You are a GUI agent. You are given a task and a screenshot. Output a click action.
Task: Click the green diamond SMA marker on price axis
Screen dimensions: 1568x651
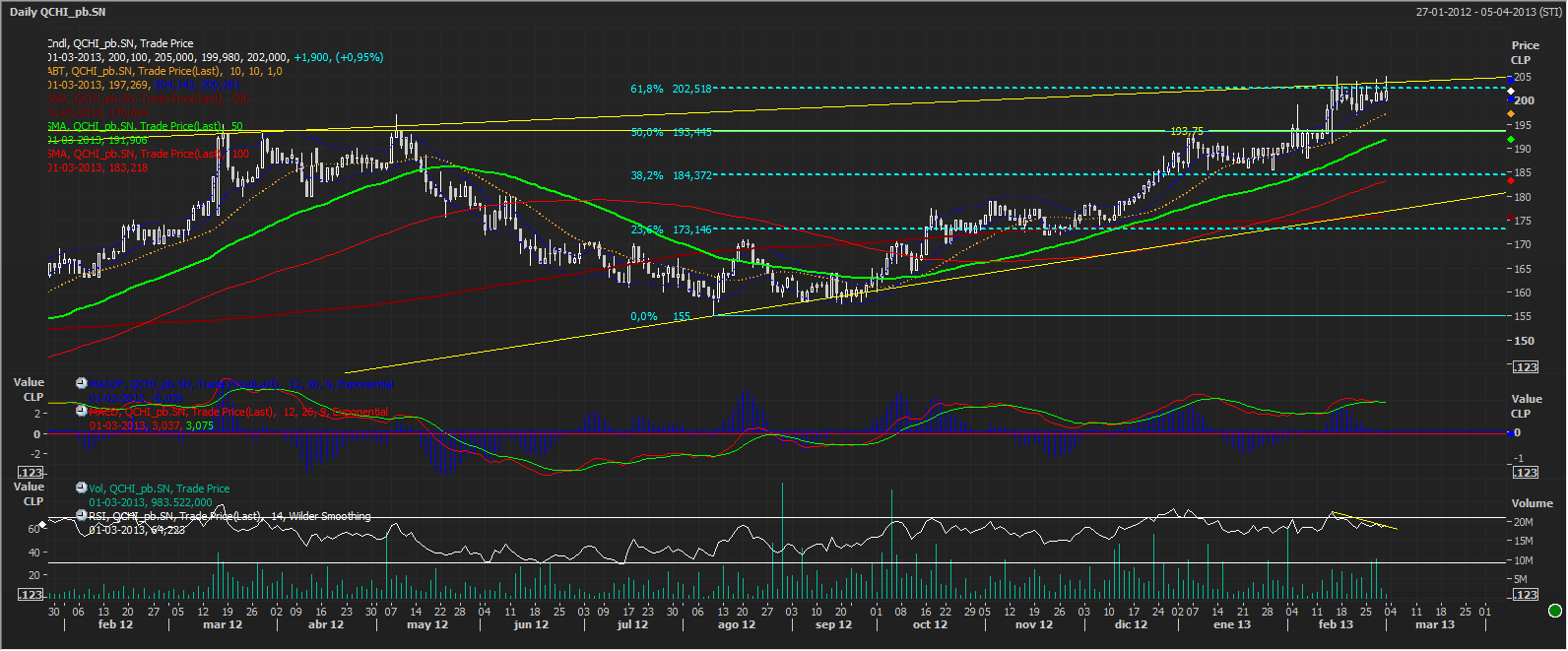tap(1511, 139)
